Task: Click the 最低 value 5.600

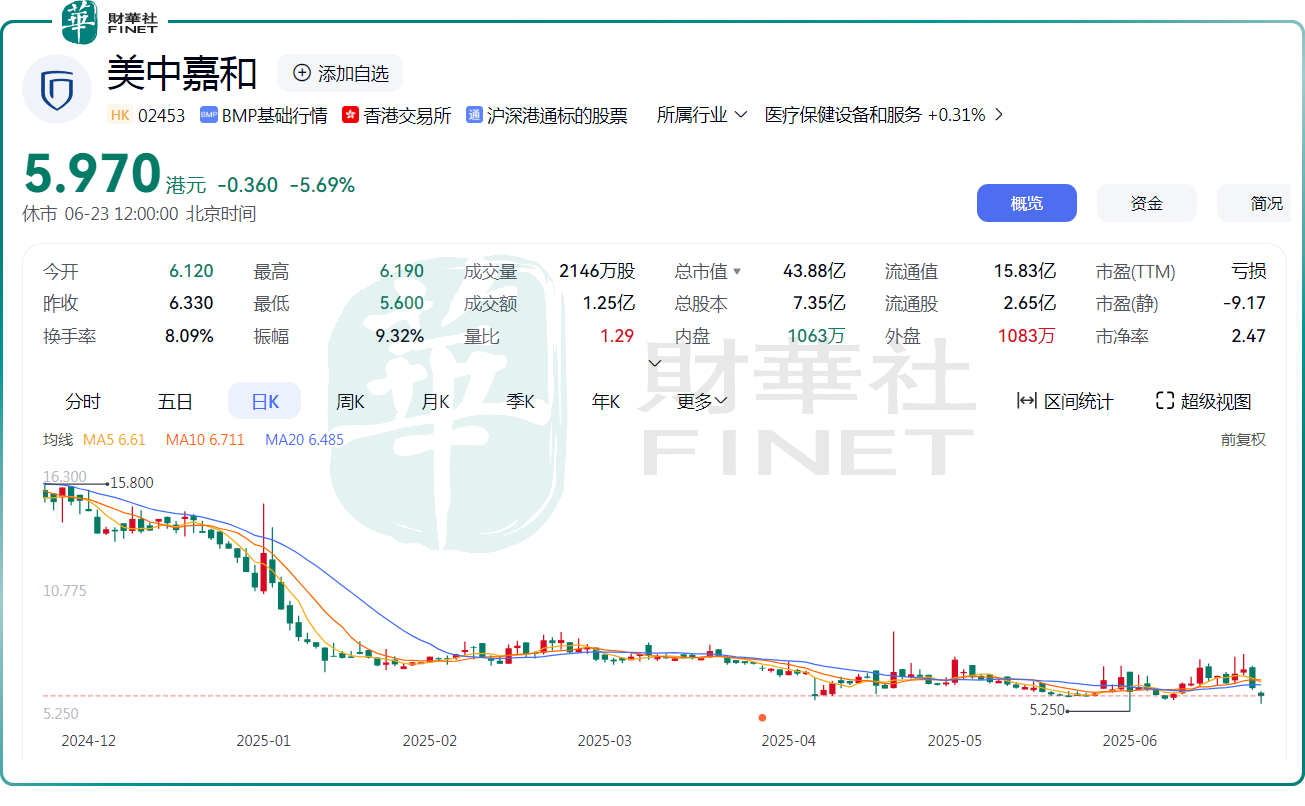Action: click(401, 303)
